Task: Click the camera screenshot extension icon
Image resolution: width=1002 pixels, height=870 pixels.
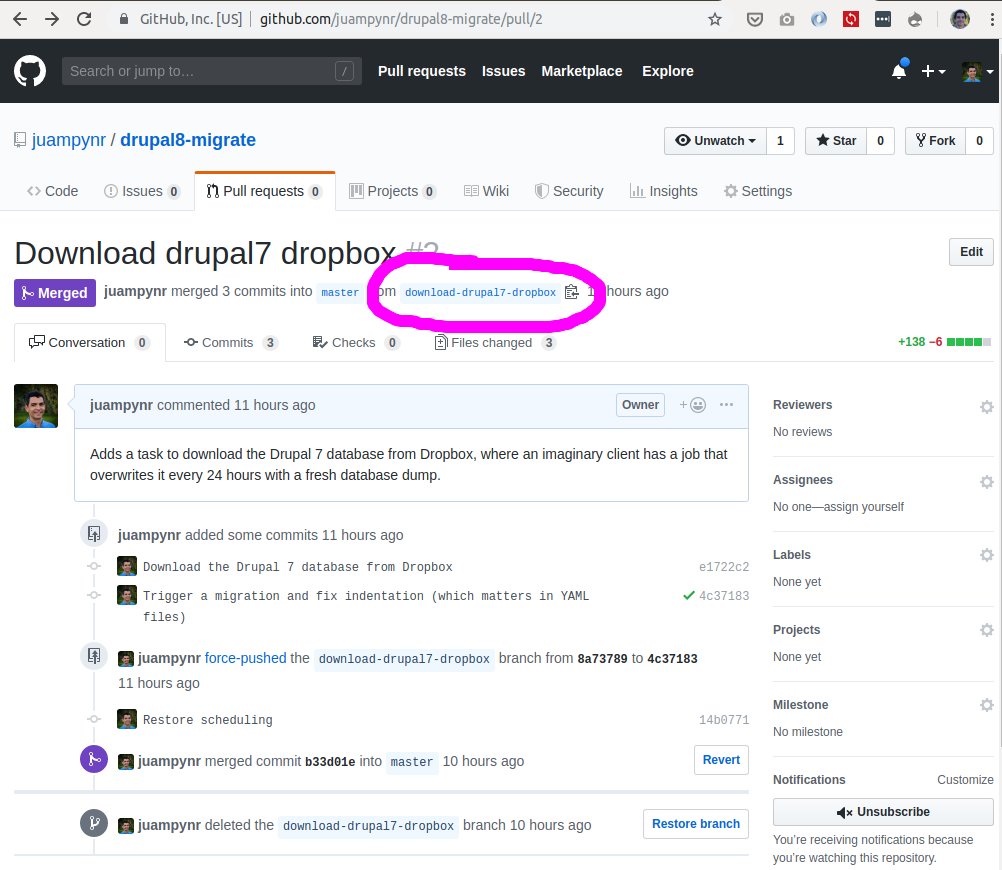Action: [x=787, y=20]
